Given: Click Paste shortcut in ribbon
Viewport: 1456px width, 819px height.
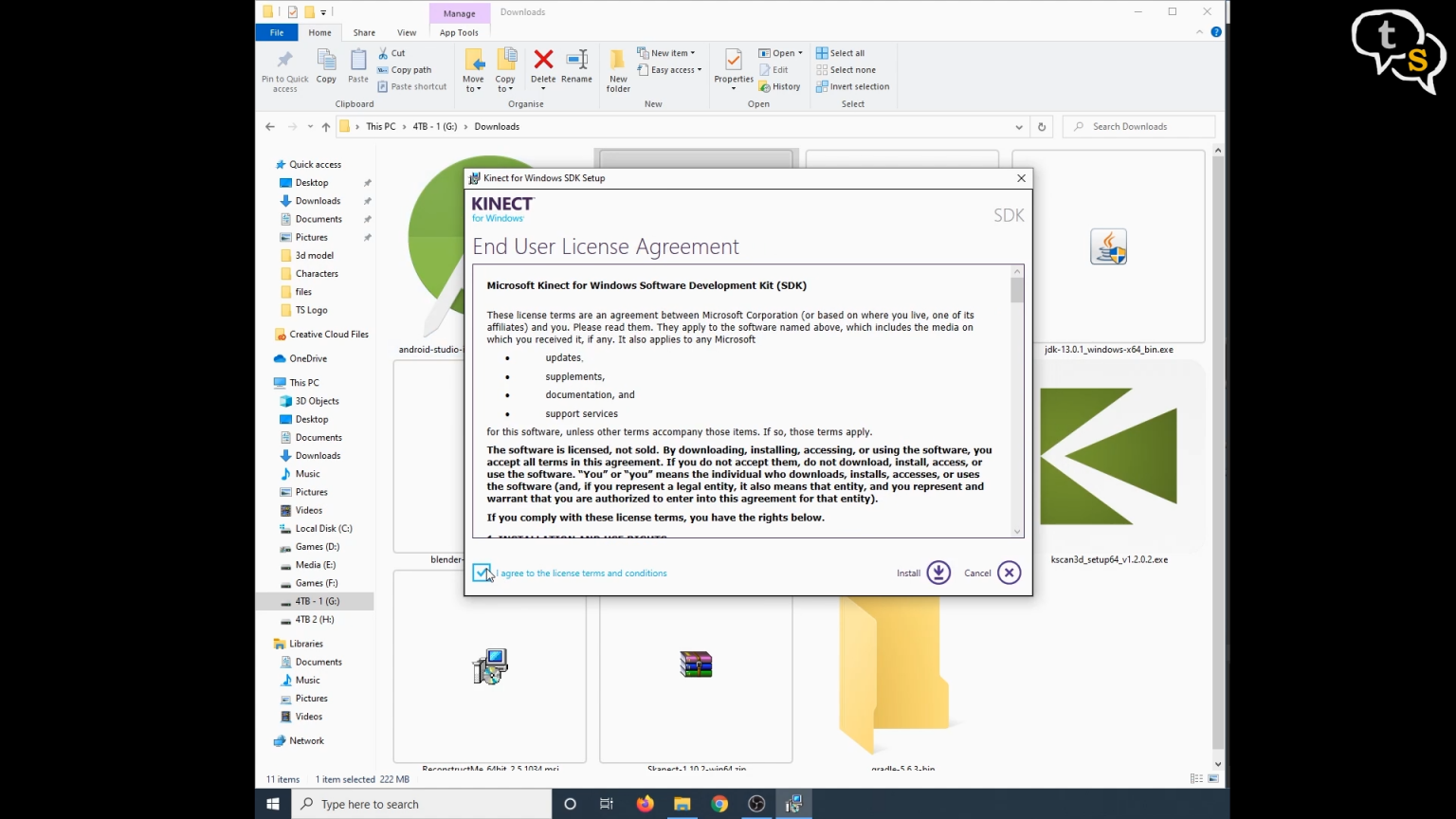Looking at the screenshot, I should (411, 86).
